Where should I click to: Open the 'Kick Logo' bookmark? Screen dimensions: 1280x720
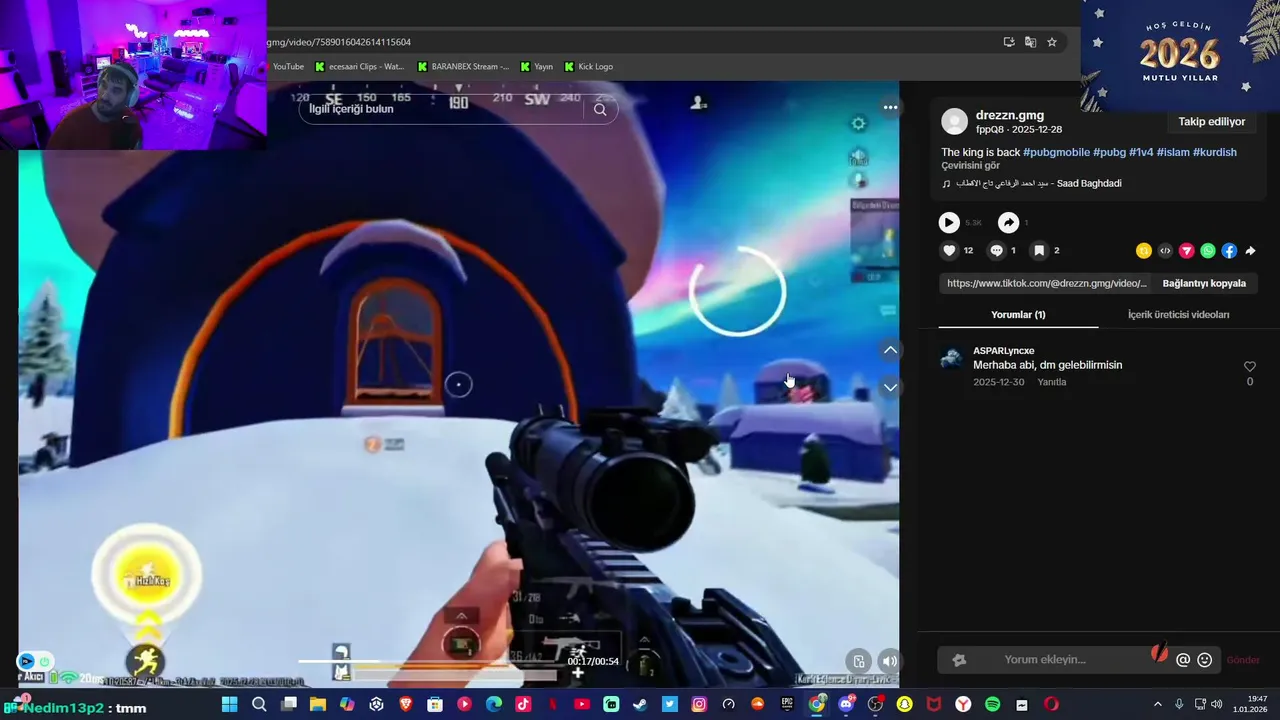tap(589, 67)
